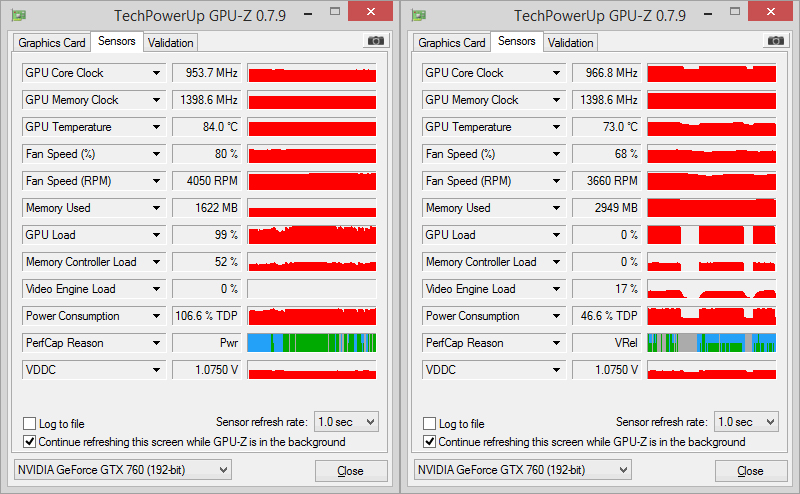
Task: Click the Pwr PerfCap reason value
Action: tap(206, 343)
